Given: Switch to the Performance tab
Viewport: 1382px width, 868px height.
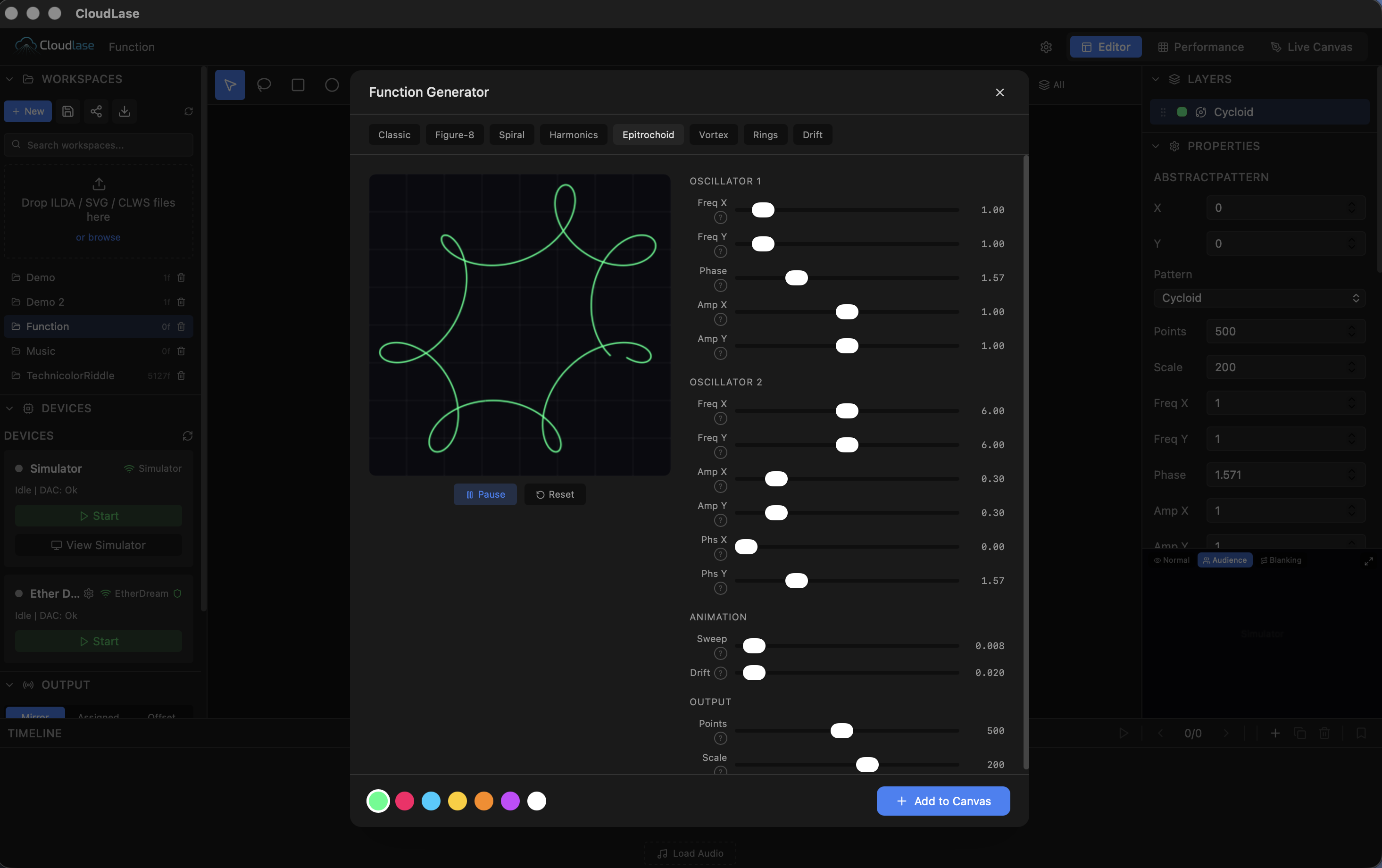Looking at the screenshot, I should [1200, 47].
